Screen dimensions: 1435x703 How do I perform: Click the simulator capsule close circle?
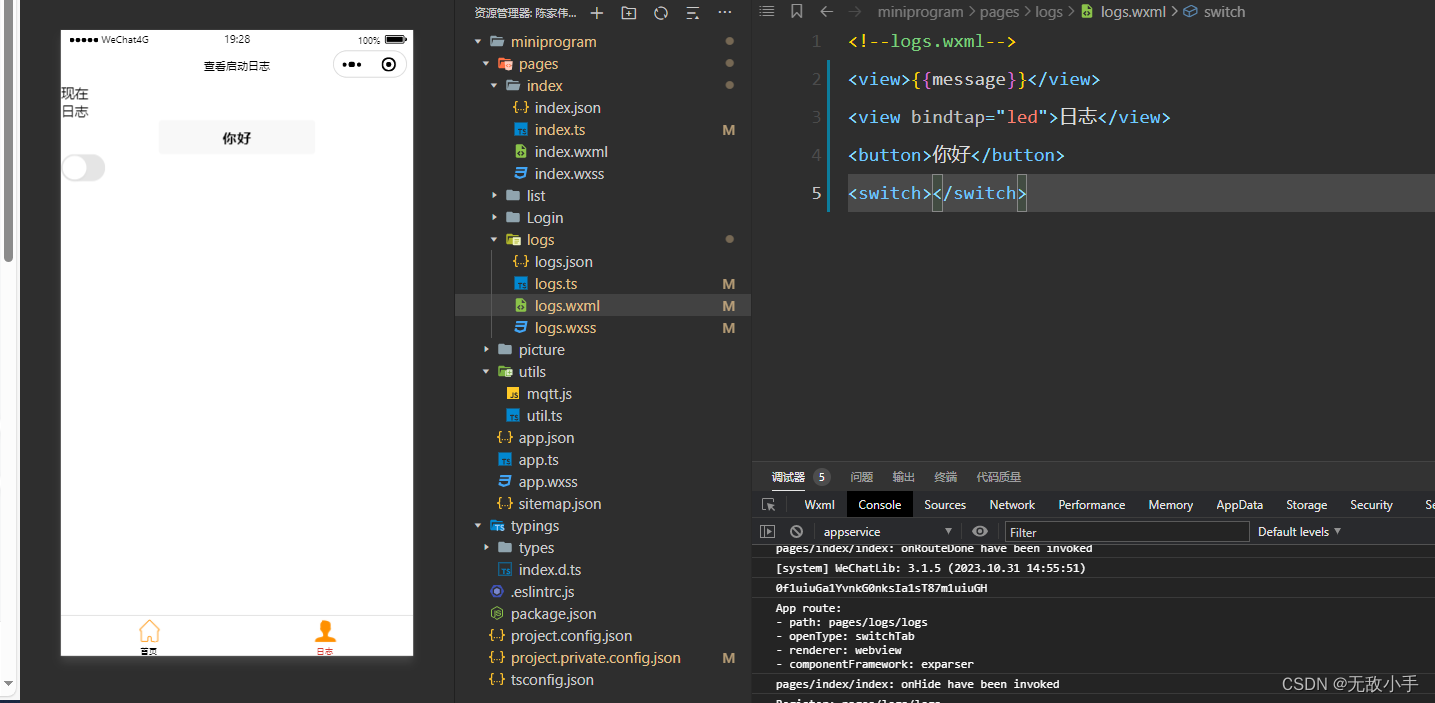pyautogui.click(x=389, y=65)
